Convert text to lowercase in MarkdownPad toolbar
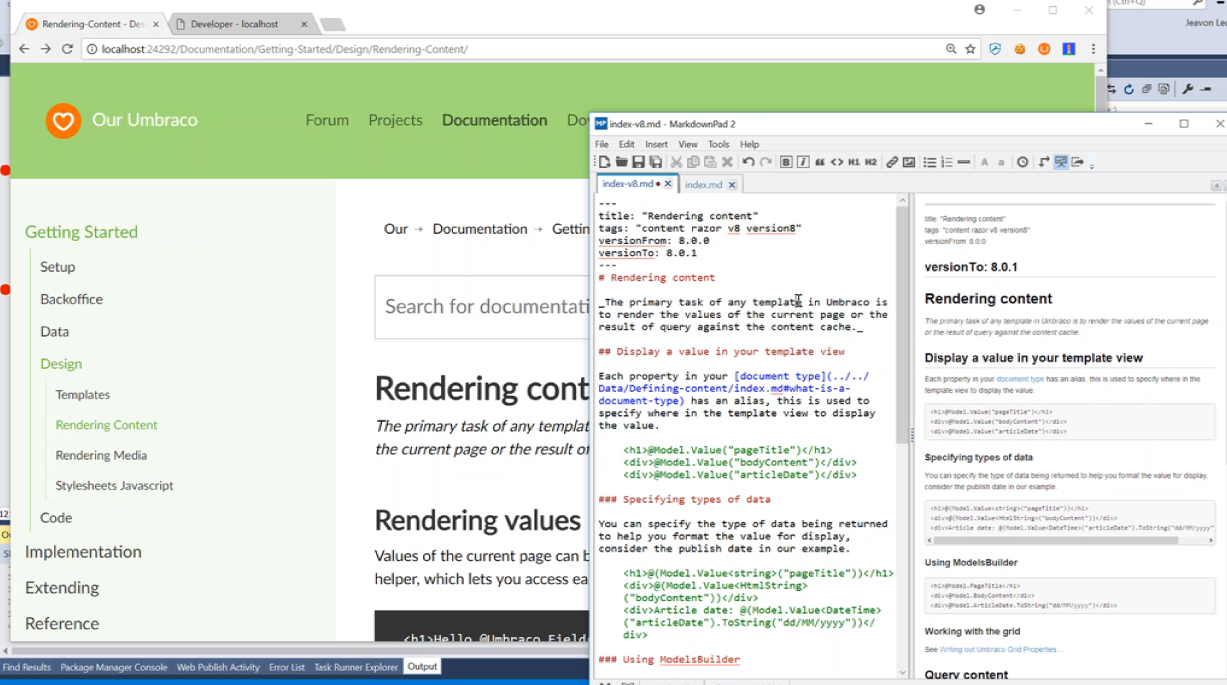The image size is (1227, 685). 1001,162
